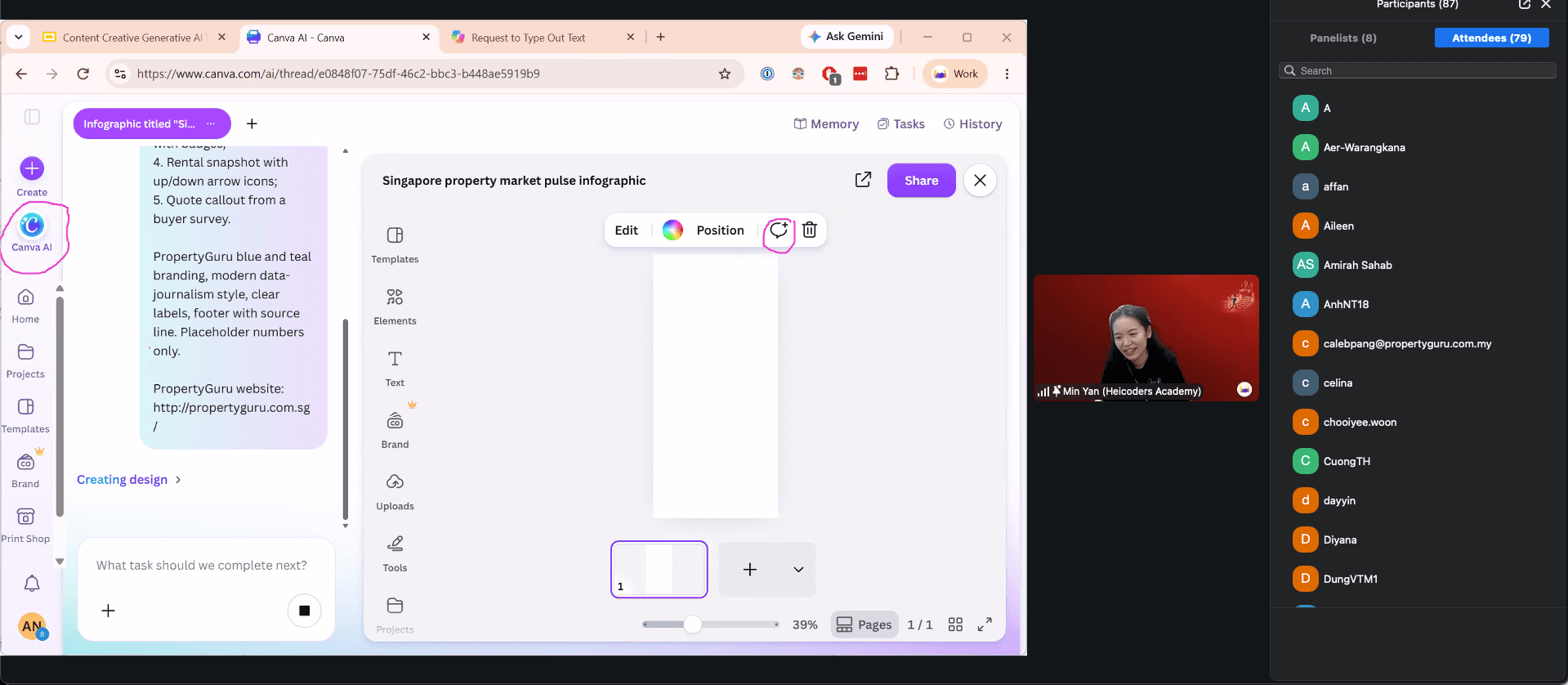
Task: Click the purple Share button
Action: tap(921, 181)
